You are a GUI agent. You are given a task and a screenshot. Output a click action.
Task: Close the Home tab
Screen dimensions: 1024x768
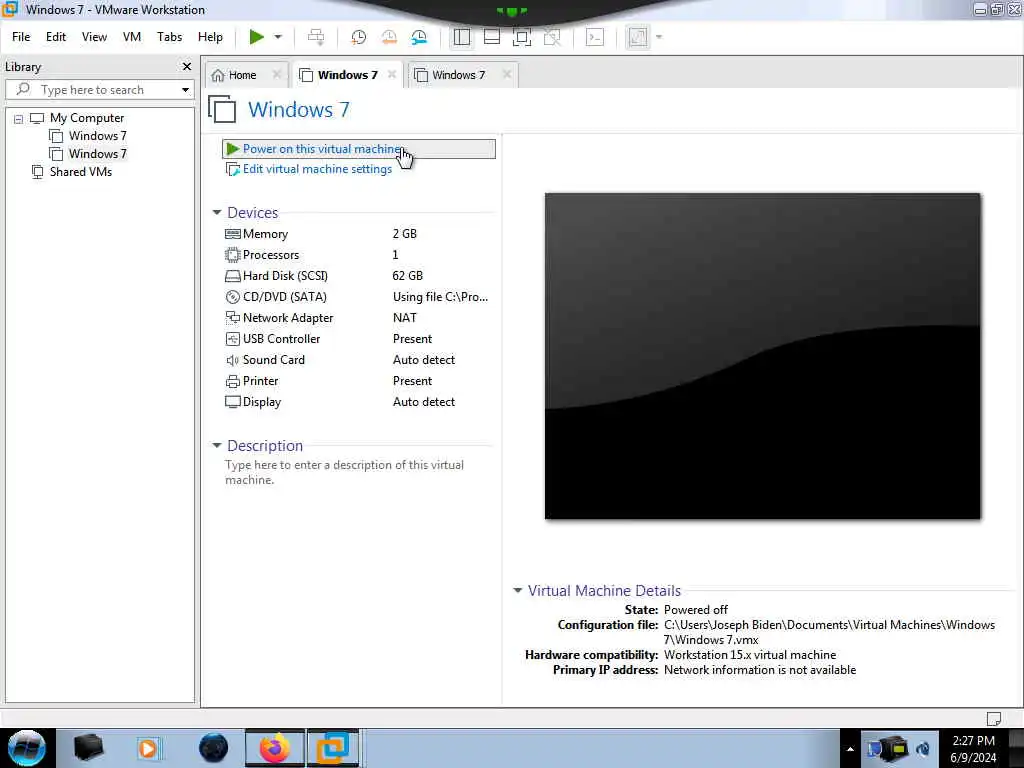tap(277, 74)
